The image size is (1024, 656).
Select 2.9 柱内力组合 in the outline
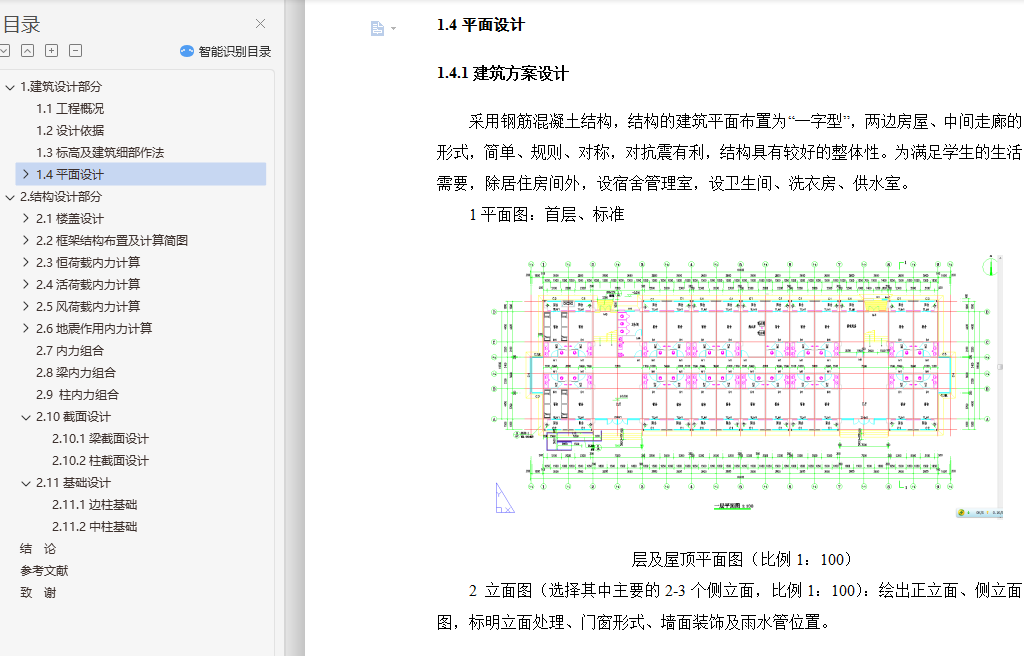(77, 395)
